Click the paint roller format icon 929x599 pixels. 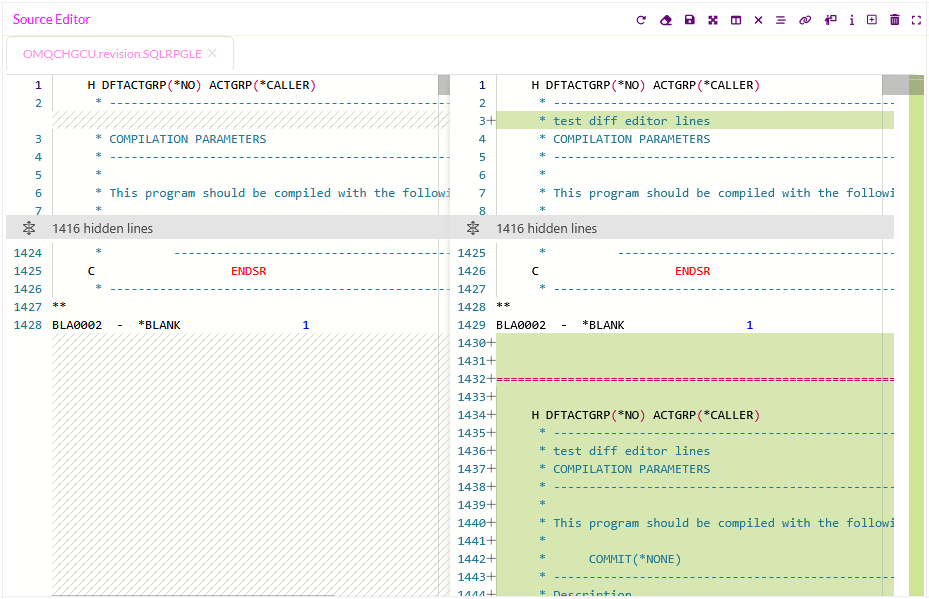[x=830, y=20]
